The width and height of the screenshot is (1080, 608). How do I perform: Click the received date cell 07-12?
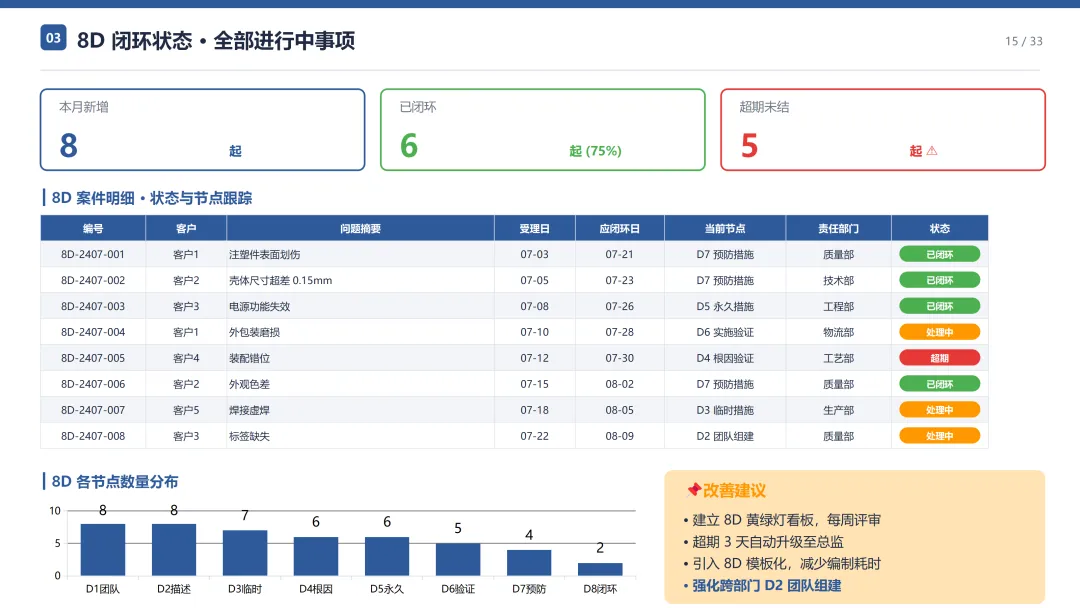pyautogui.click(x=534, y=358)
